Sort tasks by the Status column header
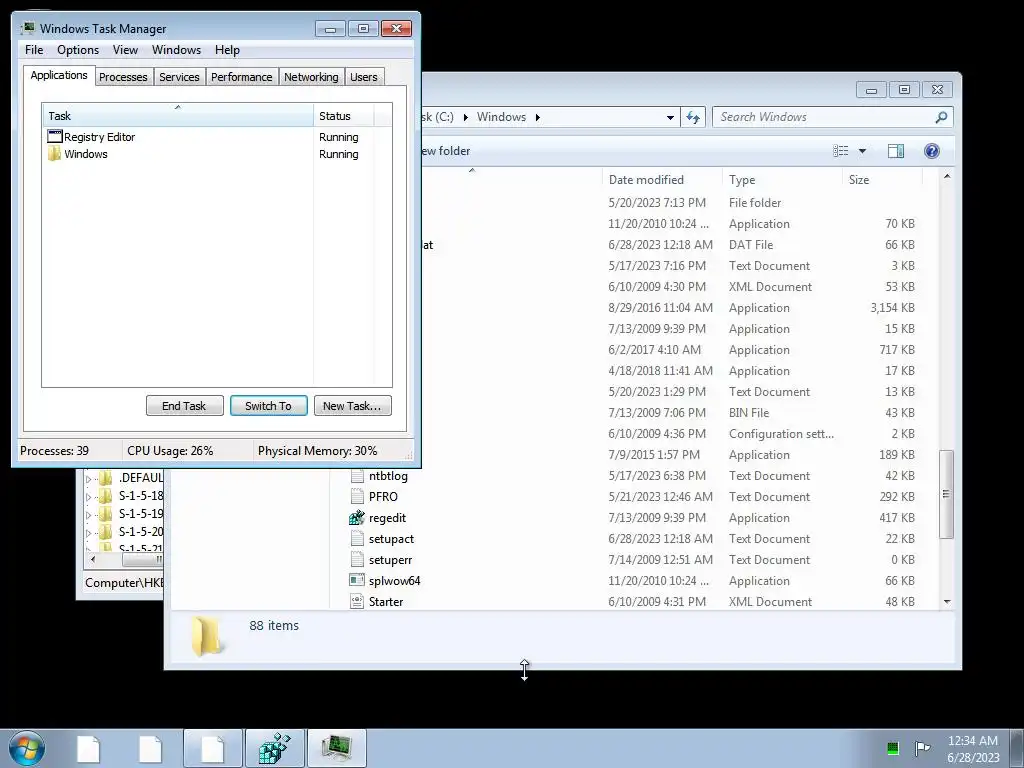 [x=344, y=116]
